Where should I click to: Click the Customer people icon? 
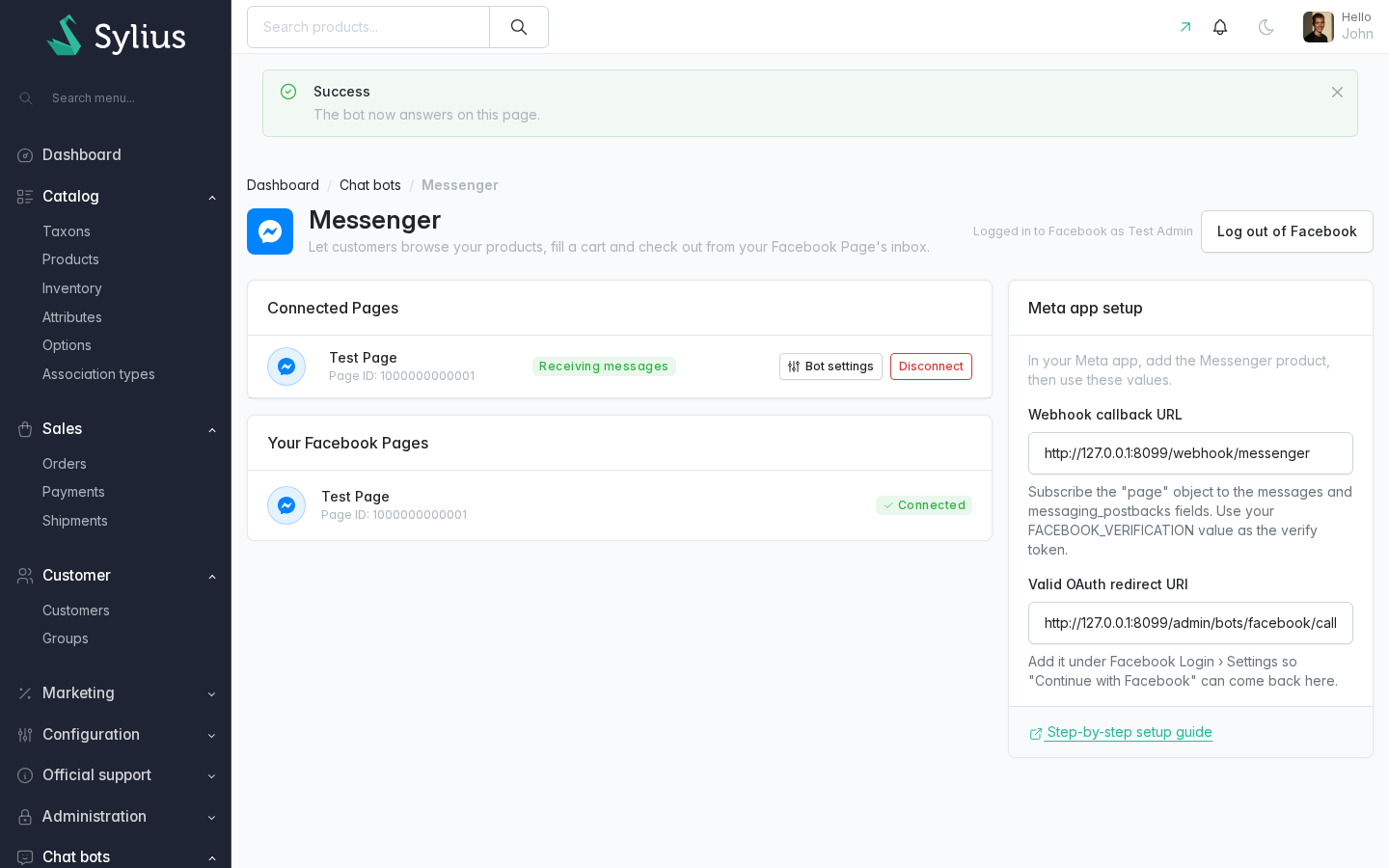point(25,576)
